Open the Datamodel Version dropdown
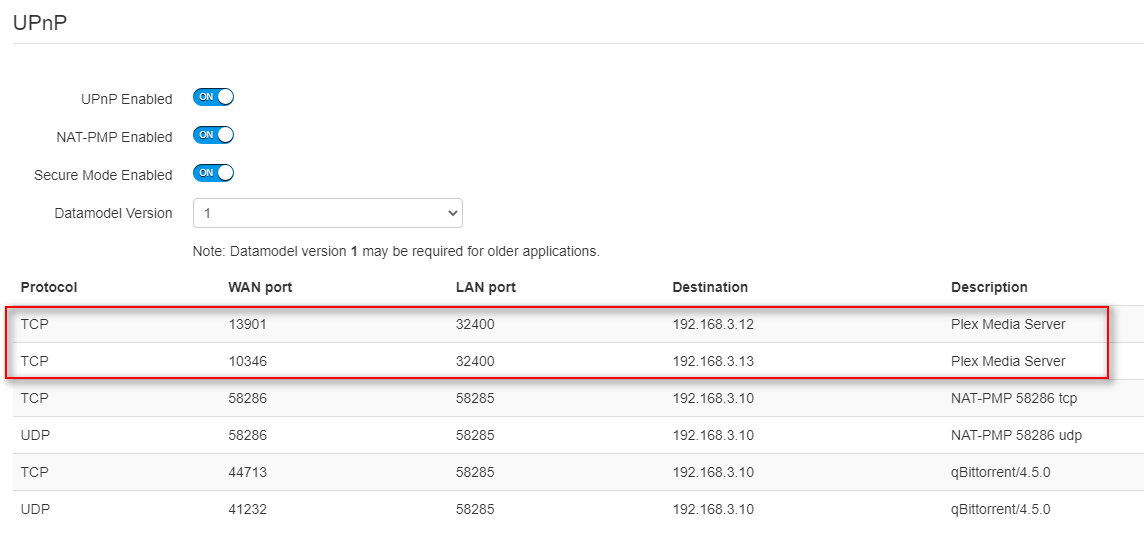The width and height of the screenshot is (1144, 556). (327, 213)
